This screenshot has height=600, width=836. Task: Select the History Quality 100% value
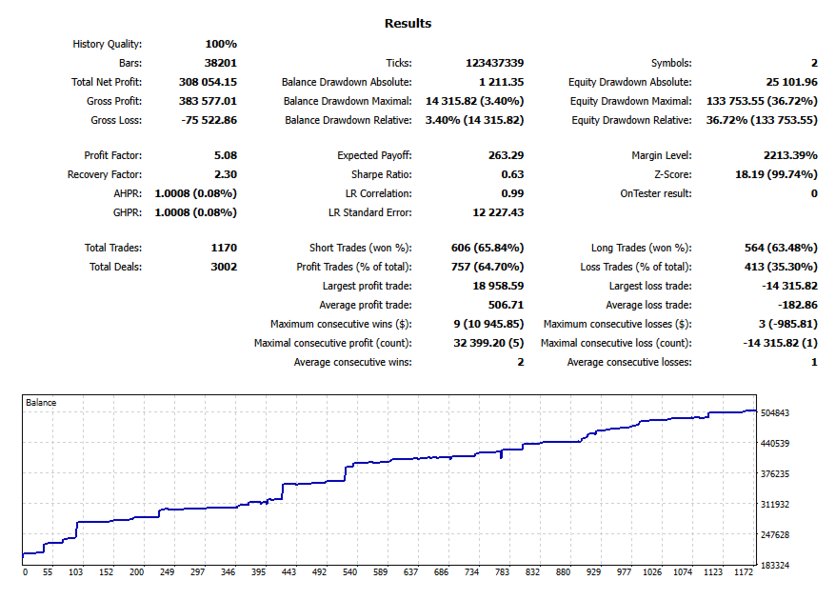pyautogui.click(x=221, y=44)
